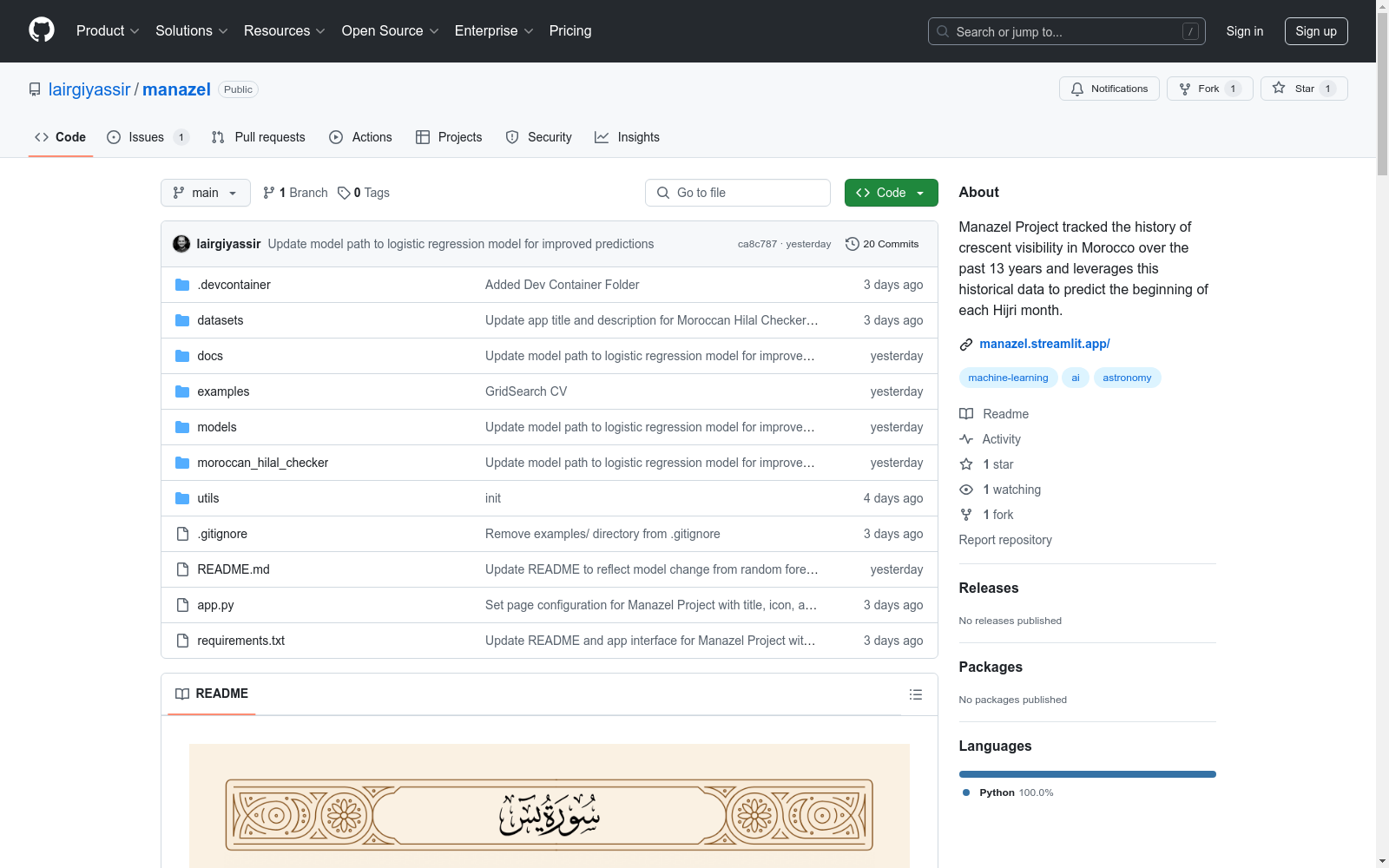View the Security tab

click(538, 137)
